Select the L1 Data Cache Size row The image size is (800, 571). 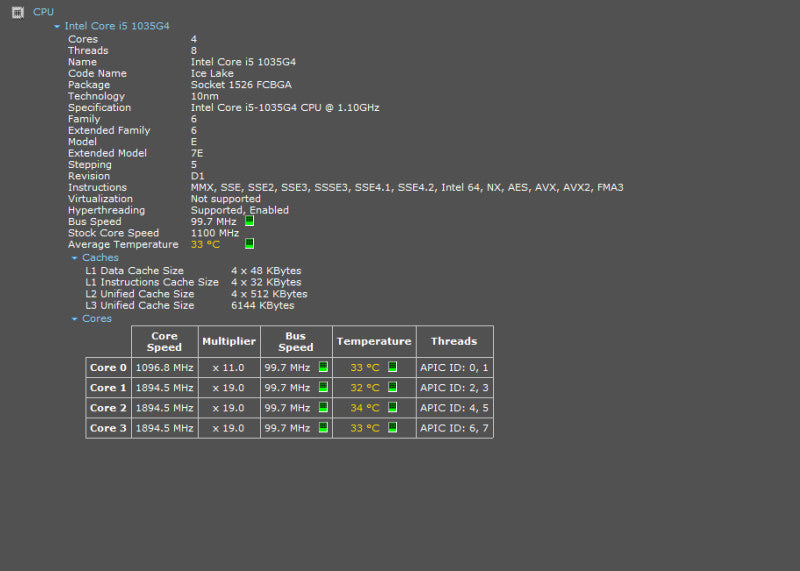pyautogui.click(x=193, y=271)
